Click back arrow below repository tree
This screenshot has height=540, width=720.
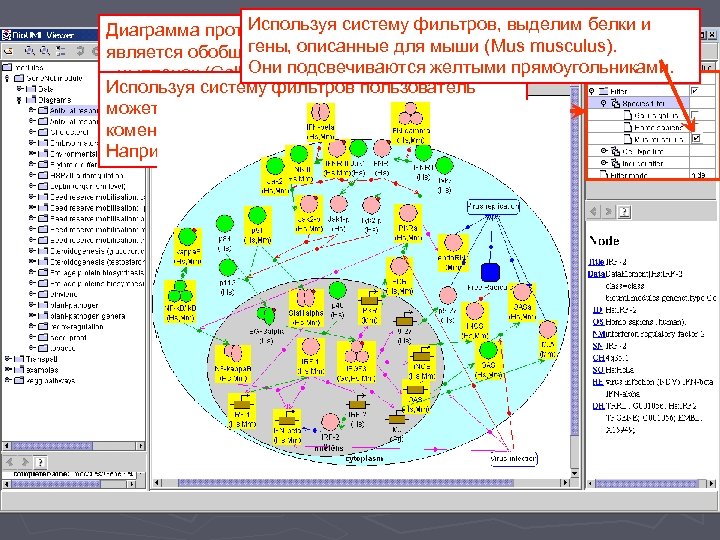pos(10,462)
